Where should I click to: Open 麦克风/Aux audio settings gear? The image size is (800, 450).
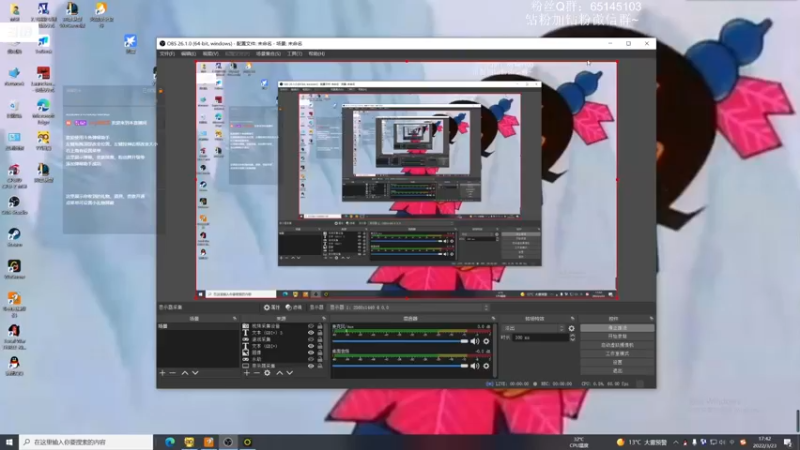click(486, 341)
